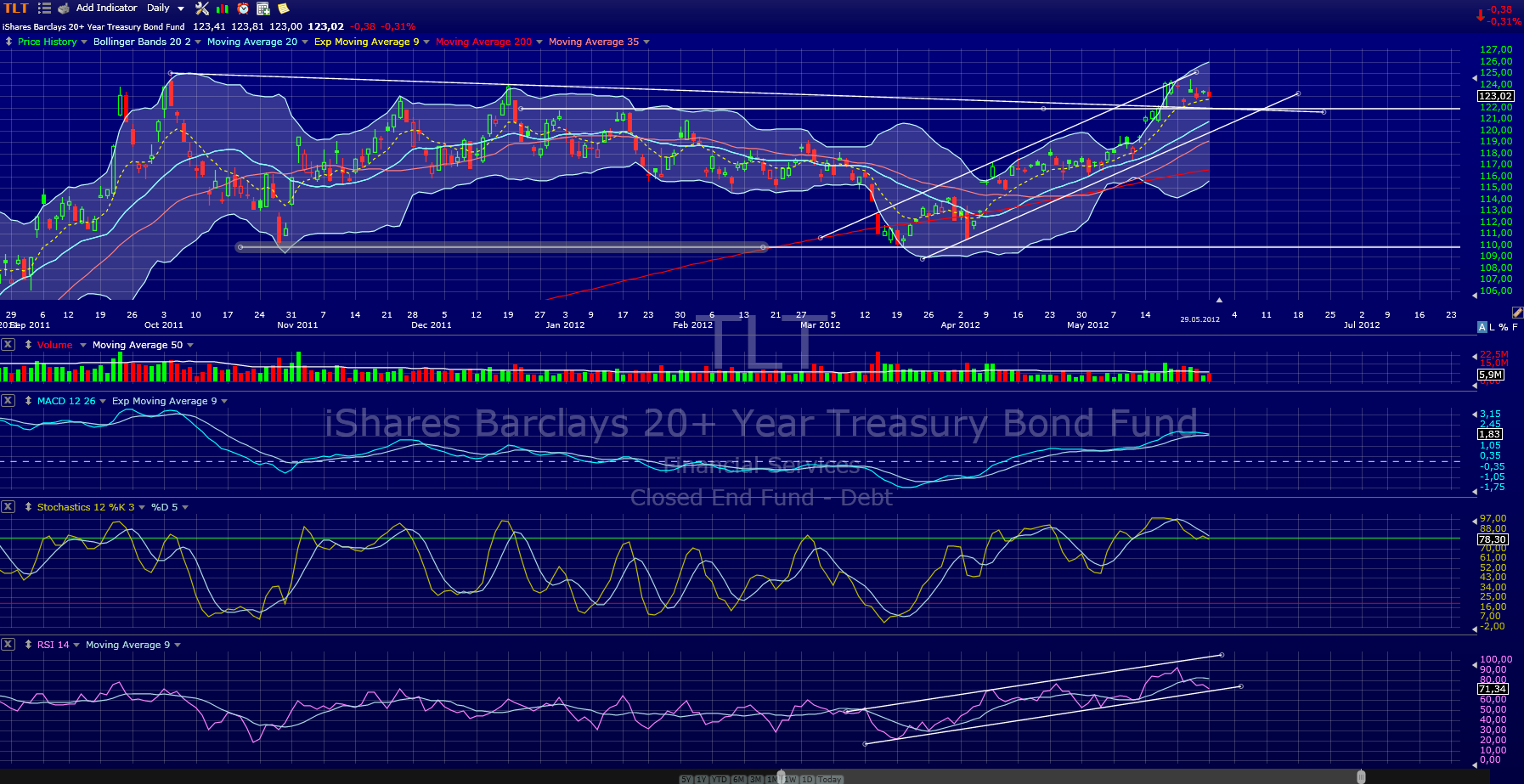Click the MACD 12 26 label
This screenshot has width=1524, height=784.
tap(66, 401)
